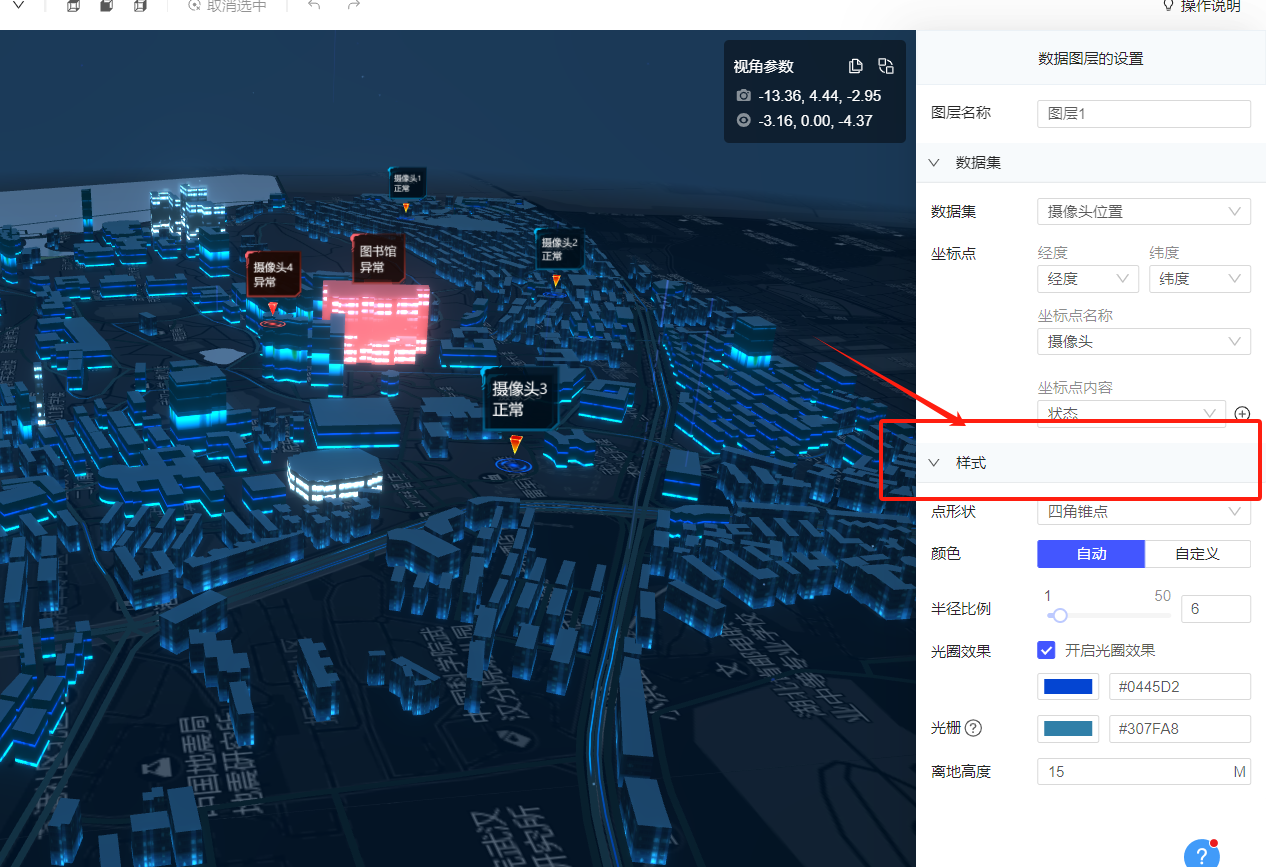Open the top-left chevron dropdown
This screenshot has height=867, width=1266.
(18, 6)
